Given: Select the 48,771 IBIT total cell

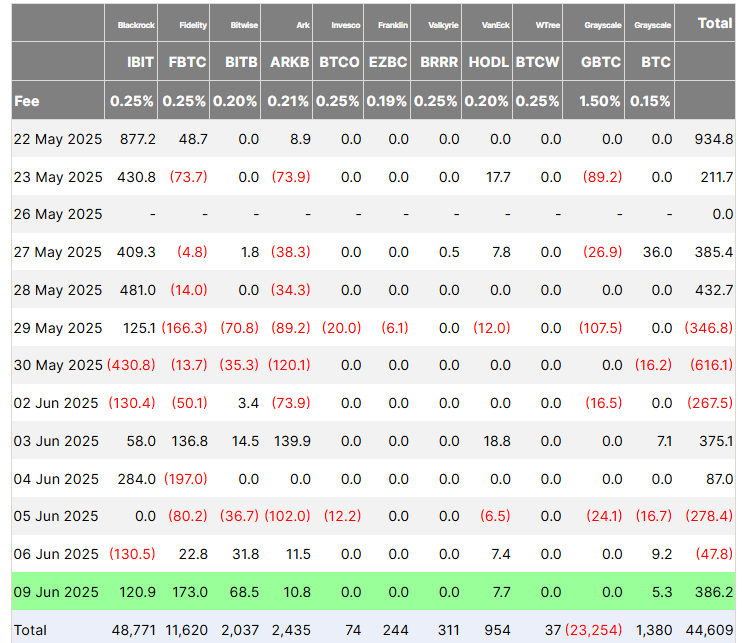Looking at the screenshot, I should 134,630.
